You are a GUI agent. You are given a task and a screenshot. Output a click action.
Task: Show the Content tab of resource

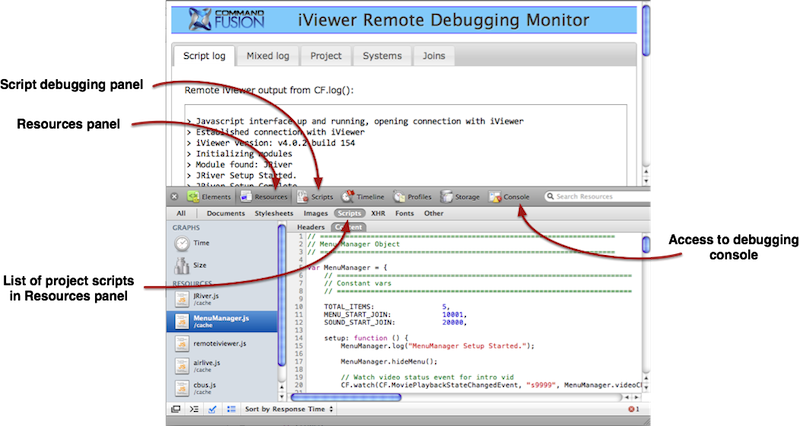pyautogui.click(x=349, y=227)
